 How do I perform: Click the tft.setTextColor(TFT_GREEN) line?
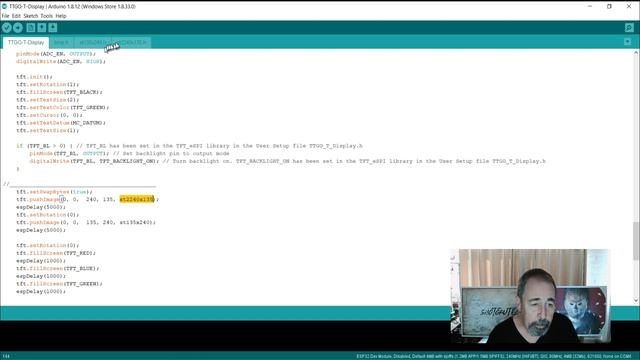(62, 107)
